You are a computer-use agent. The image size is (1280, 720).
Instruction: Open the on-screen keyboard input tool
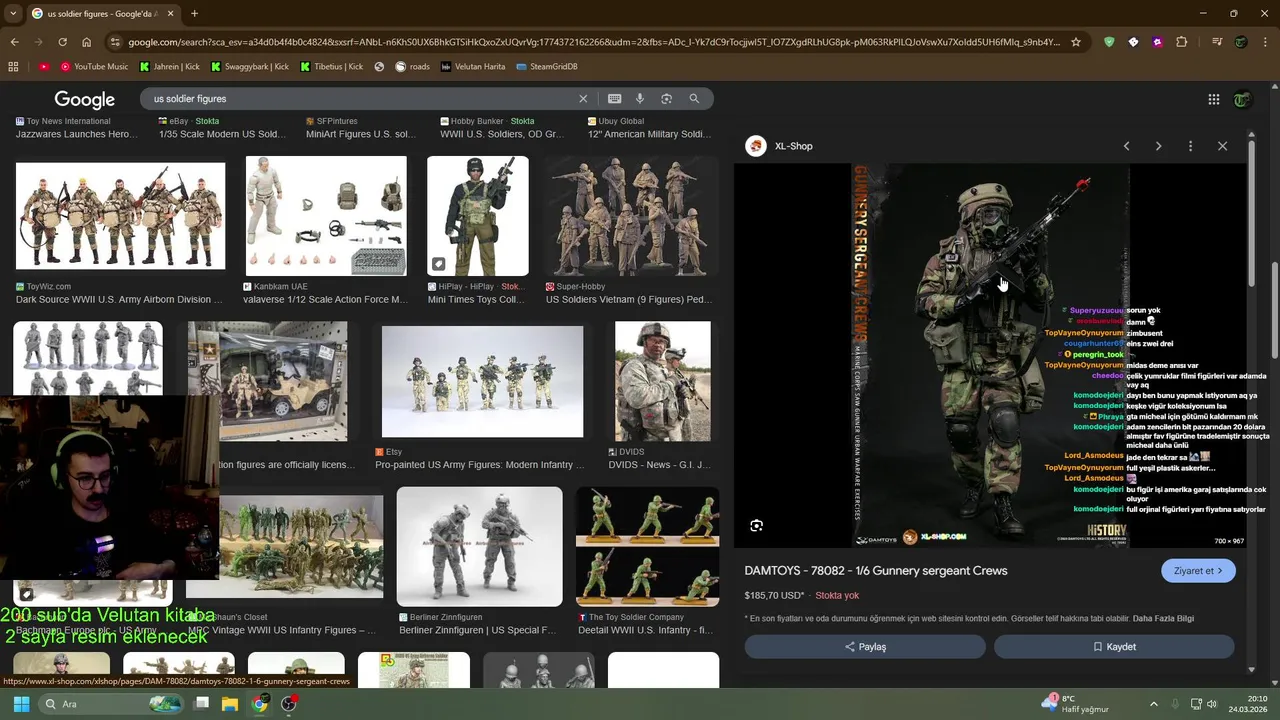tap(614, 99)
